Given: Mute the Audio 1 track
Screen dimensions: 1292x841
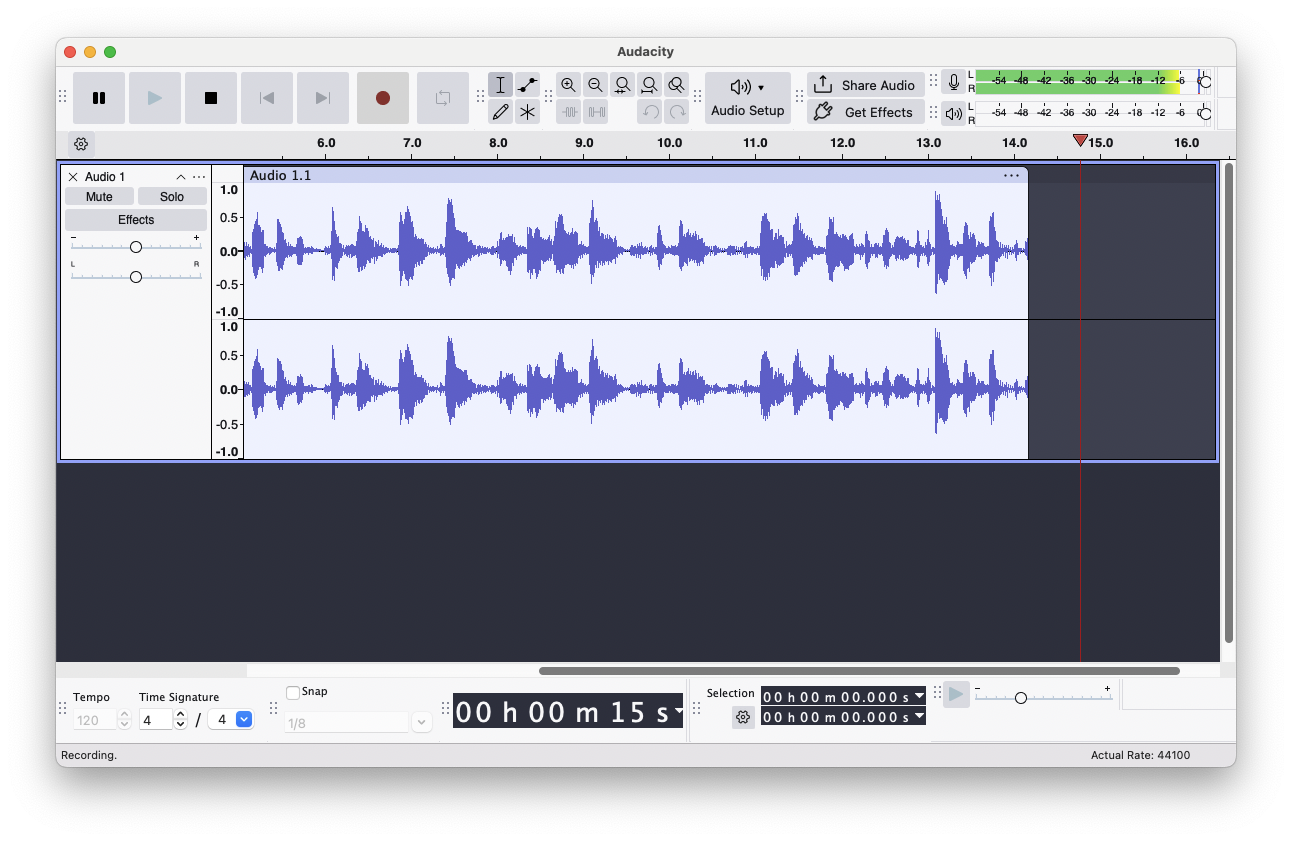Looking at the screenshot, I should pos(98,196).
